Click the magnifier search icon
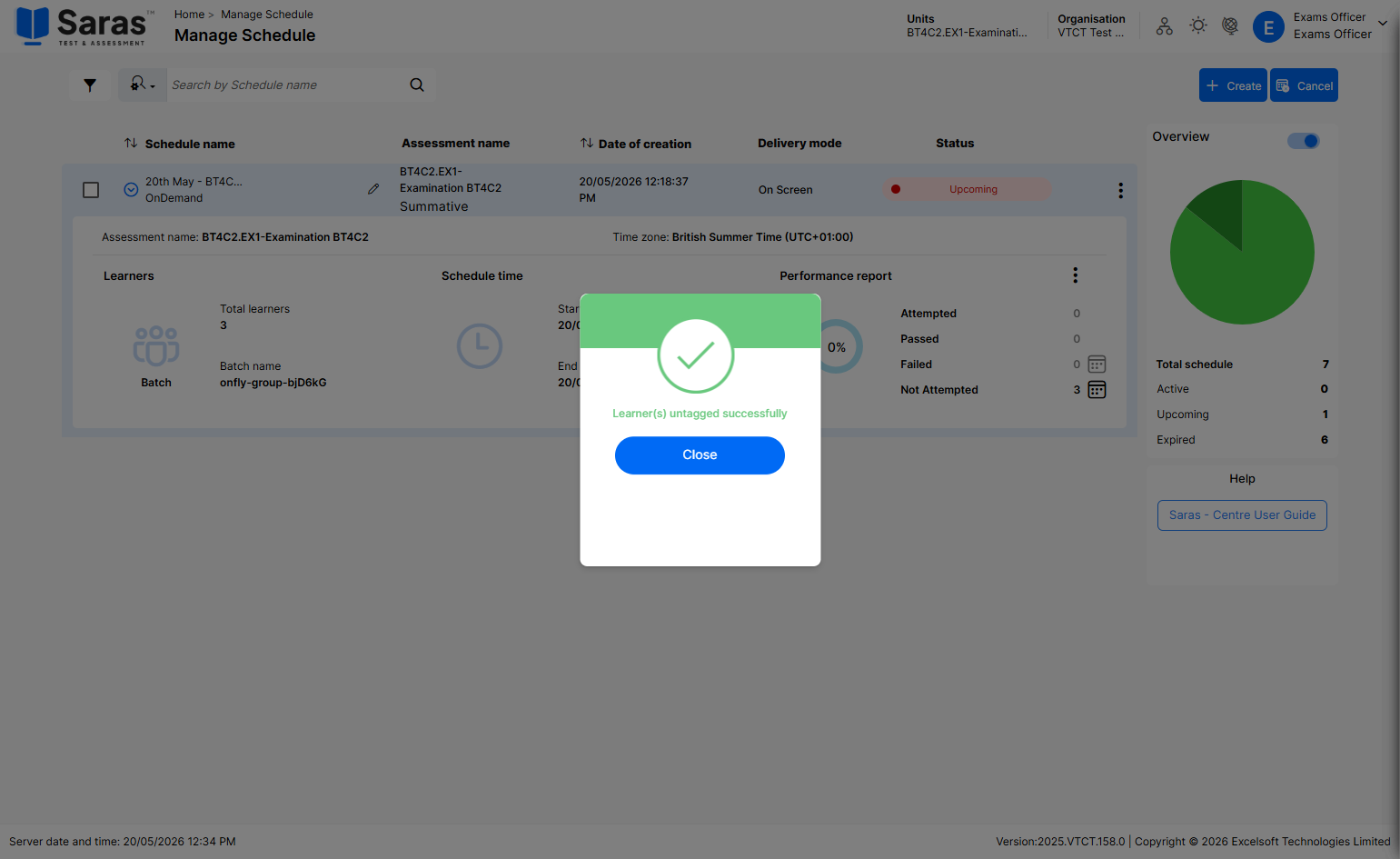This screenshot has width=1400, height=859. coord(417,85)
